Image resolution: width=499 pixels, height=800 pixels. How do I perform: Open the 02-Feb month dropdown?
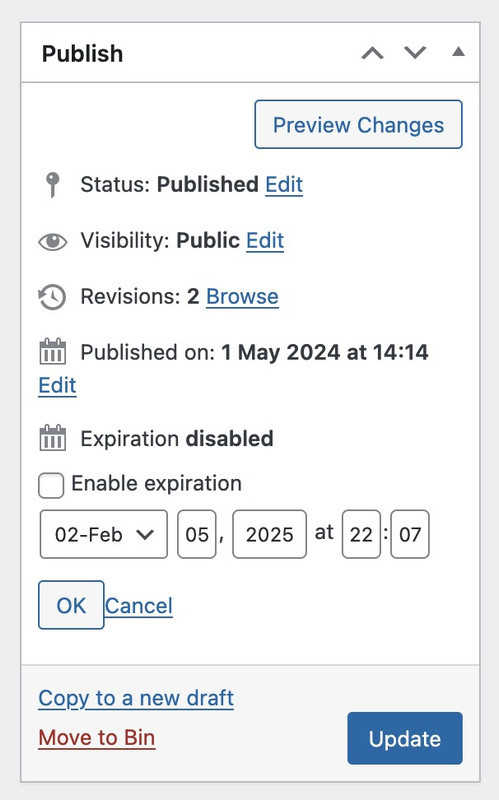pyautogui.click(x=104, y=534)
